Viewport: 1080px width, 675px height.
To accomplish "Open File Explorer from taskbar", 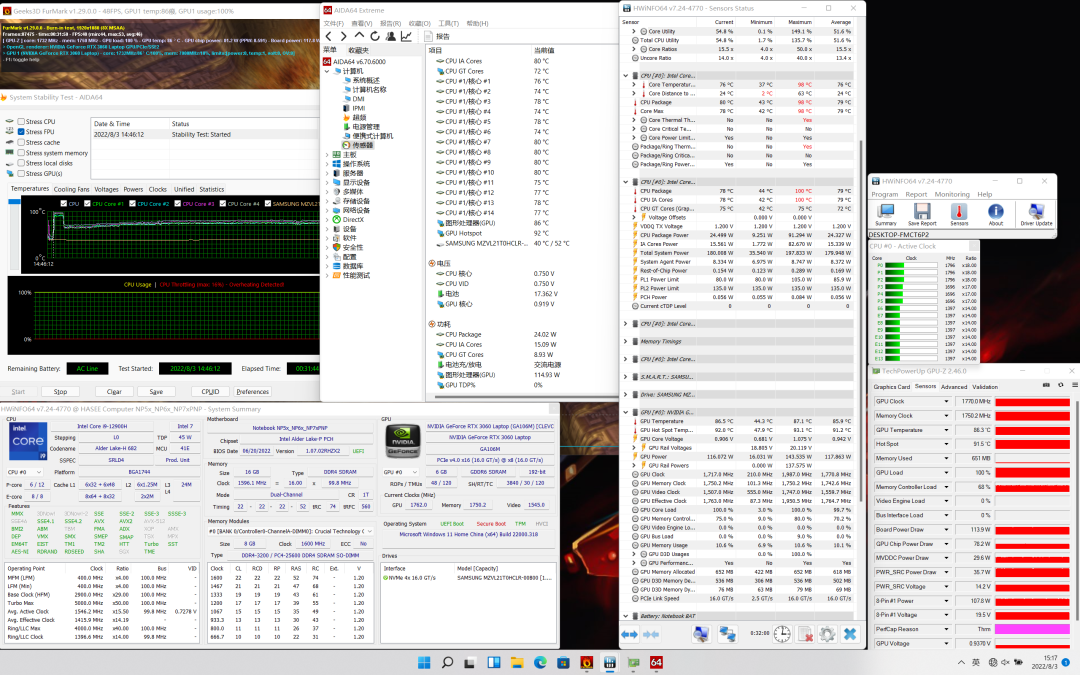I will [517, 663].
